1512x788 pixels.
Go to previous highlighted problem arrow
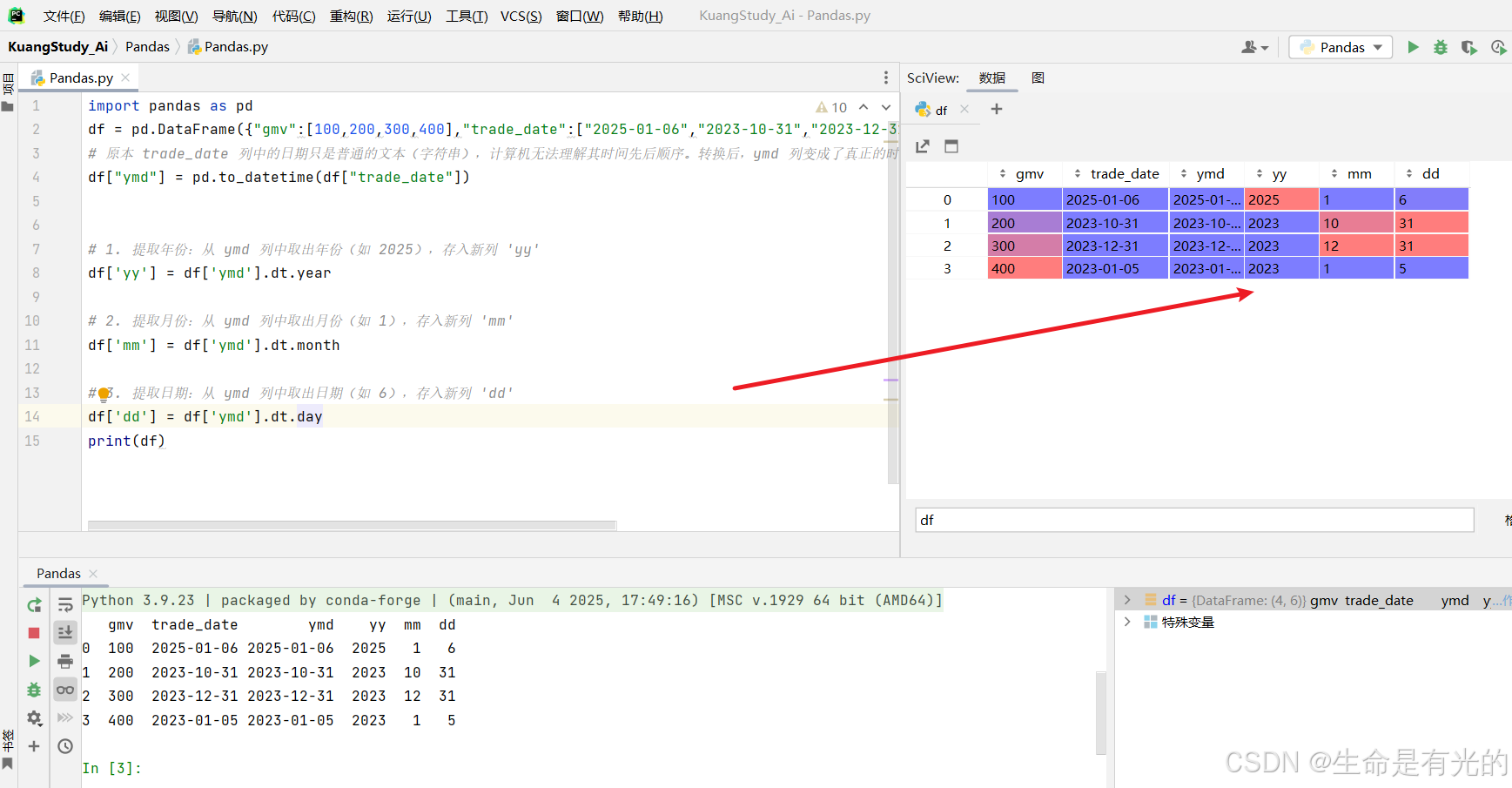click(864, 107)
